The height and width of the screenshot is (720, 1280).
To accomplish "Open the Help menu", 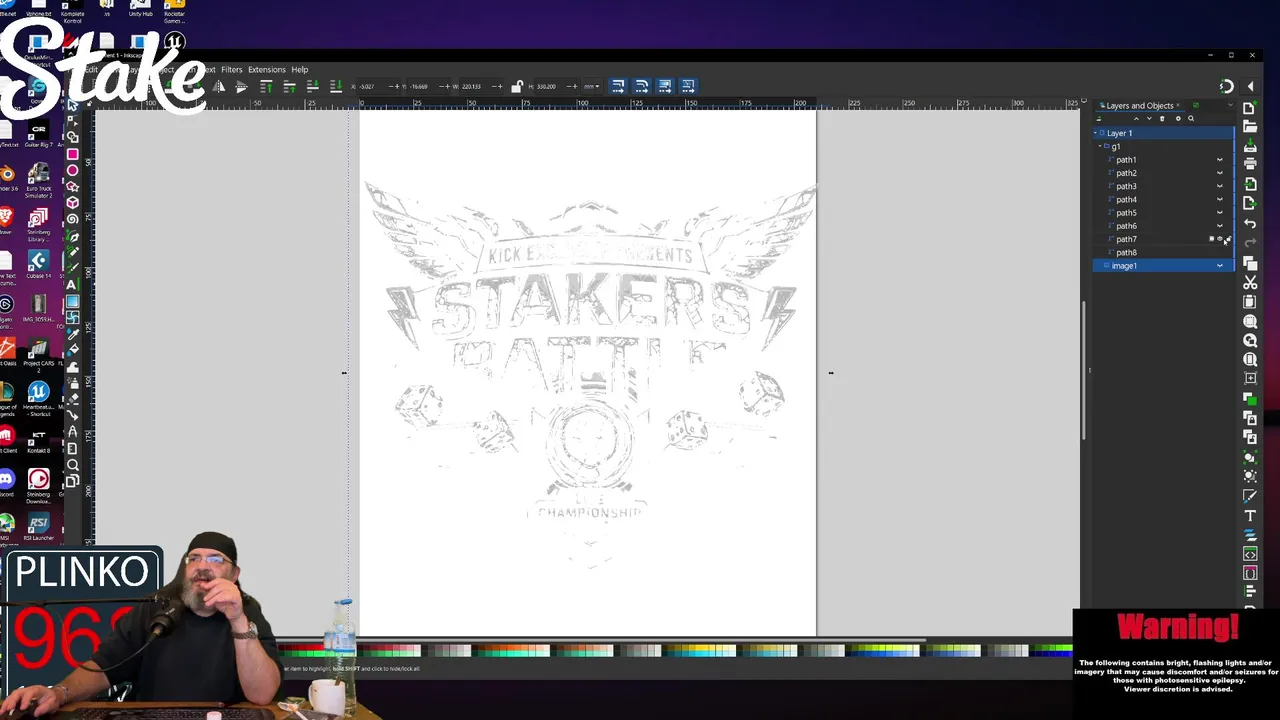I will [300, 70].
